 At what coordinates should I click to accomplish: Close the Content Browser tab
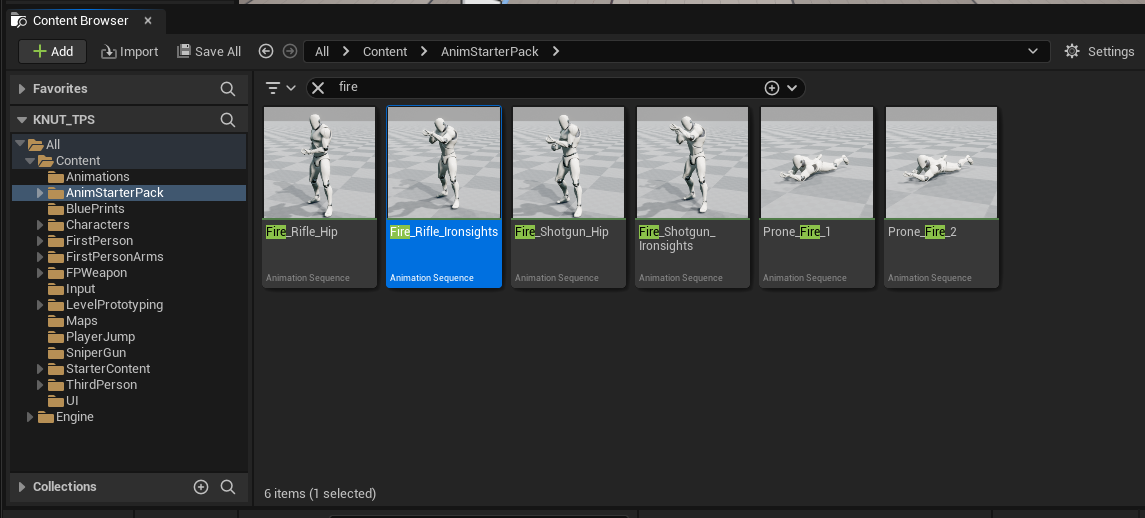point(148,20)
